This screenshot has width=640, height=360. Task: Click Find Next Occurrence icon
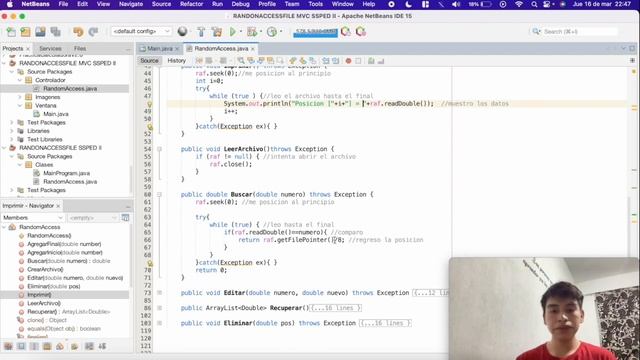(x=260, y=61)
